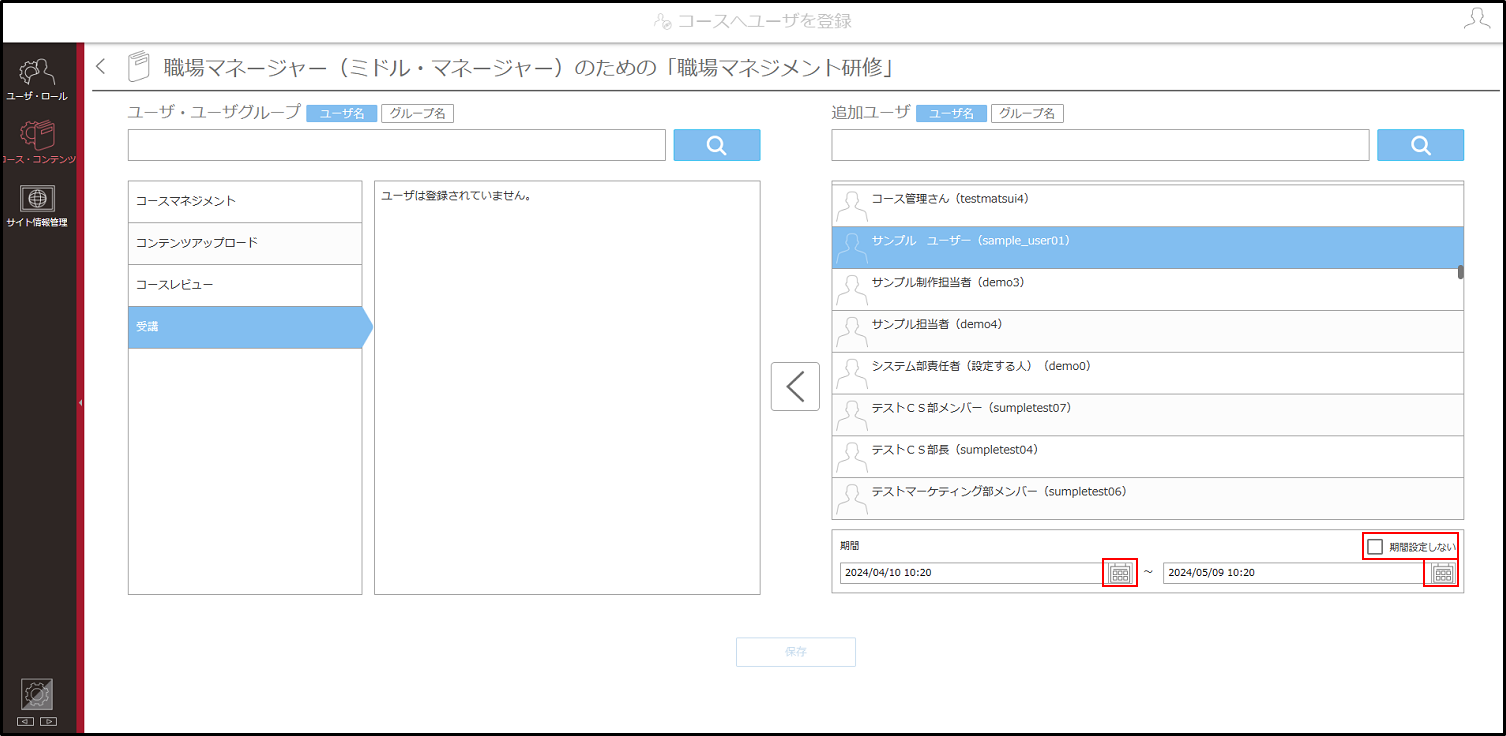The width and height of the screenshot is (1506, 736).
Task: Click the 追加ユーザ list scrollbar thumb
Action: point(1461,271)
